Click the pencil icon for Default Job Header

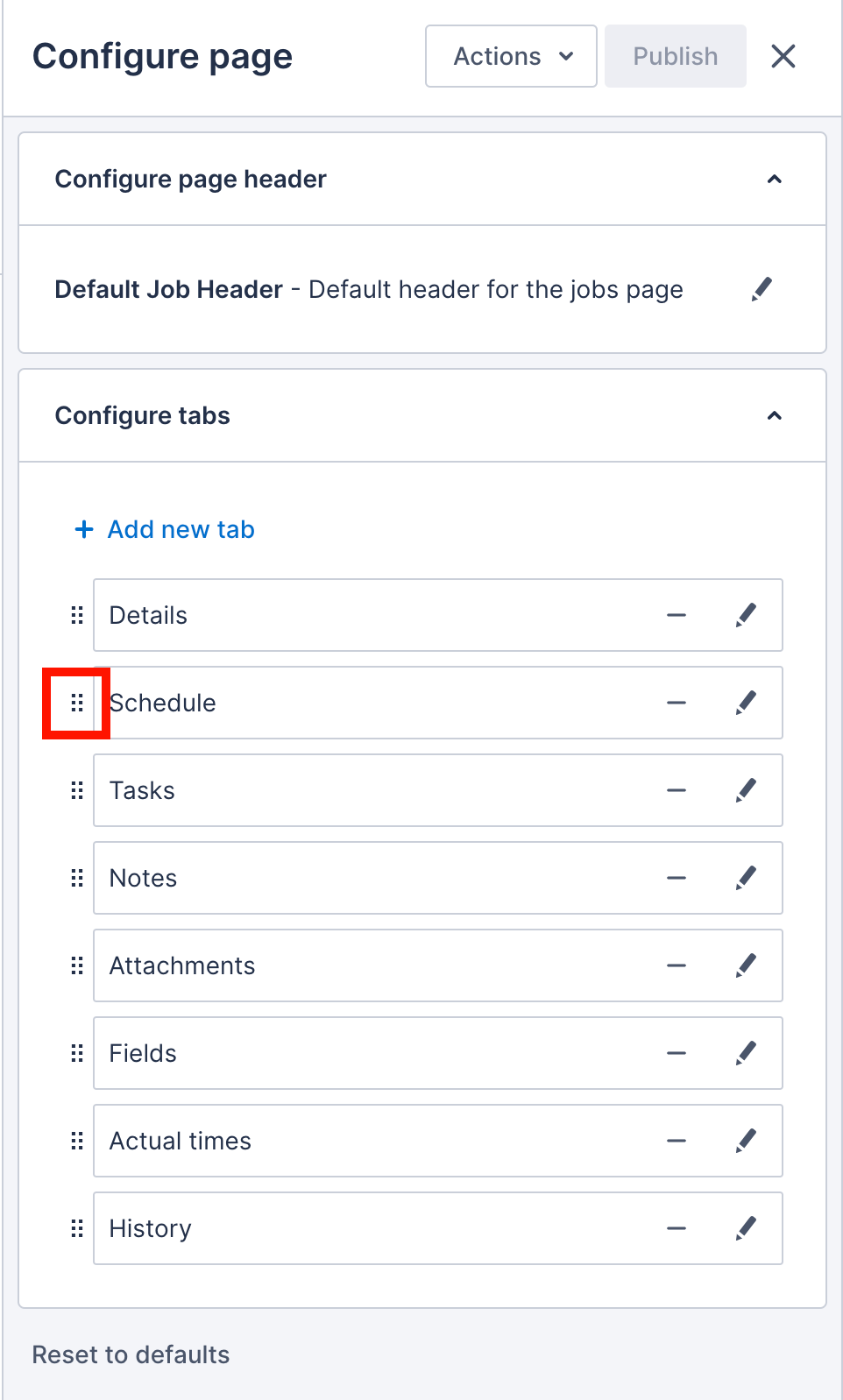coord(762,289)
